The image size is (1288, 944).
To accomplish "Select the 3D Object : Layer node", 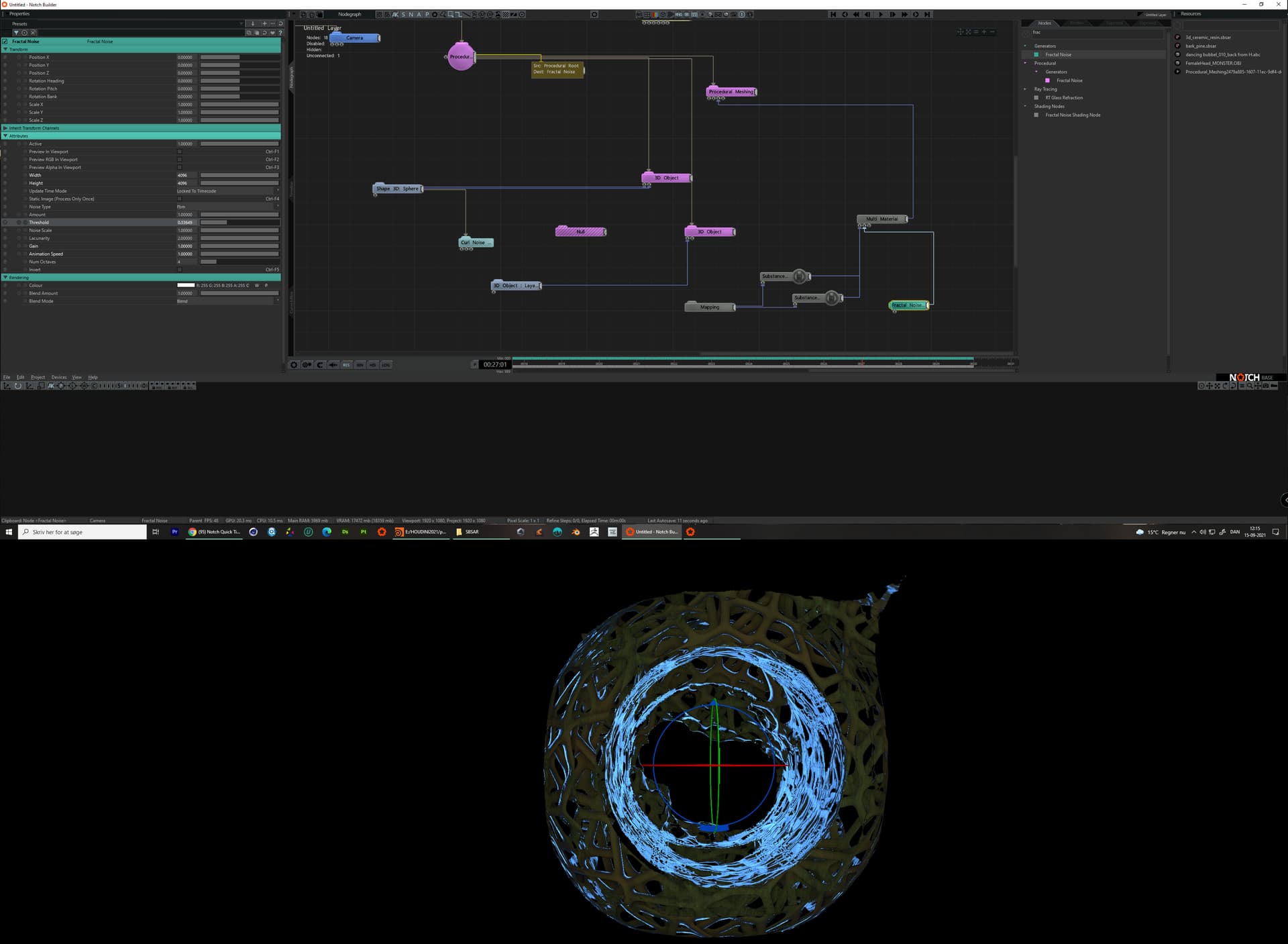I will (517, 285).
